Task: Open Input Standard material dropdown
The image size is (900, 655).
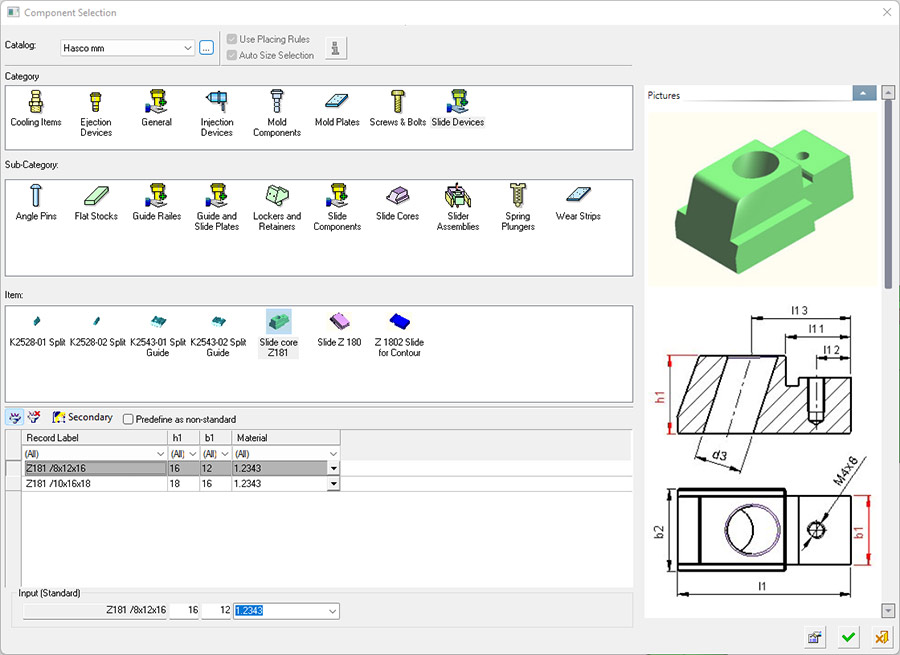Action: [x=332, y=611]
